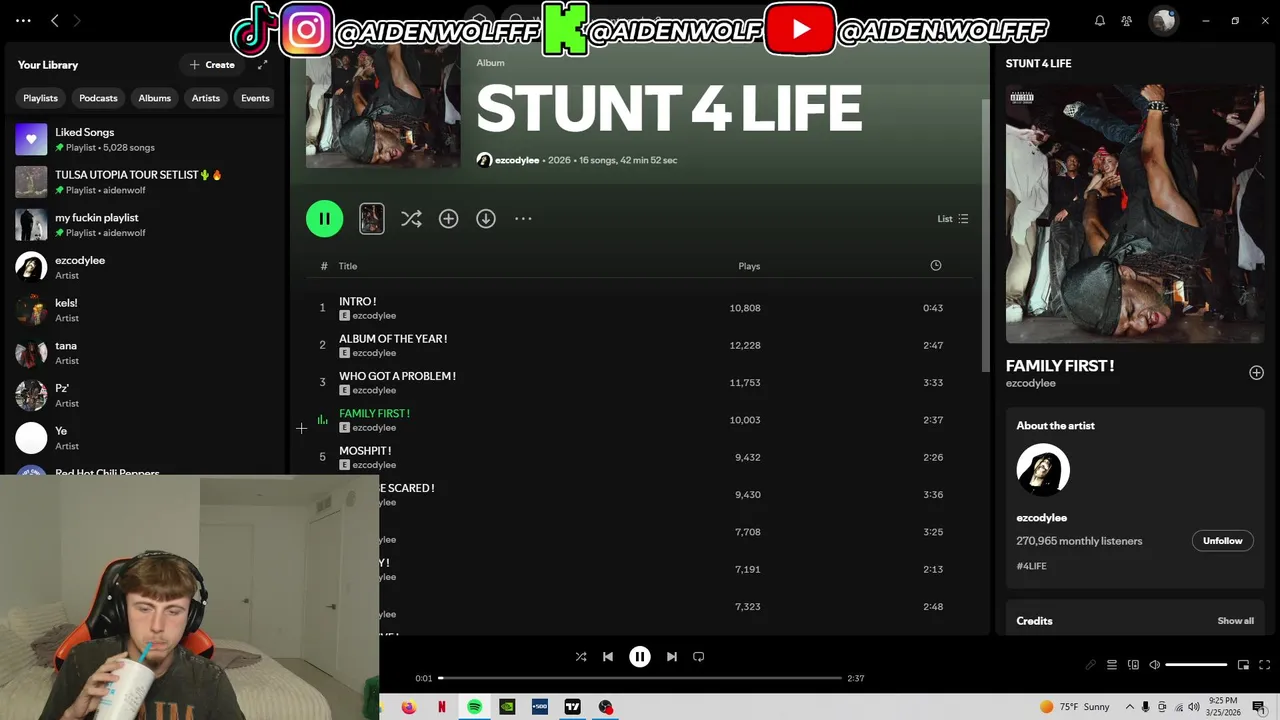This screenshot has width=1280, height=720.
Task: Seek within the song progress bar
Action: click(x=640, y=678)
